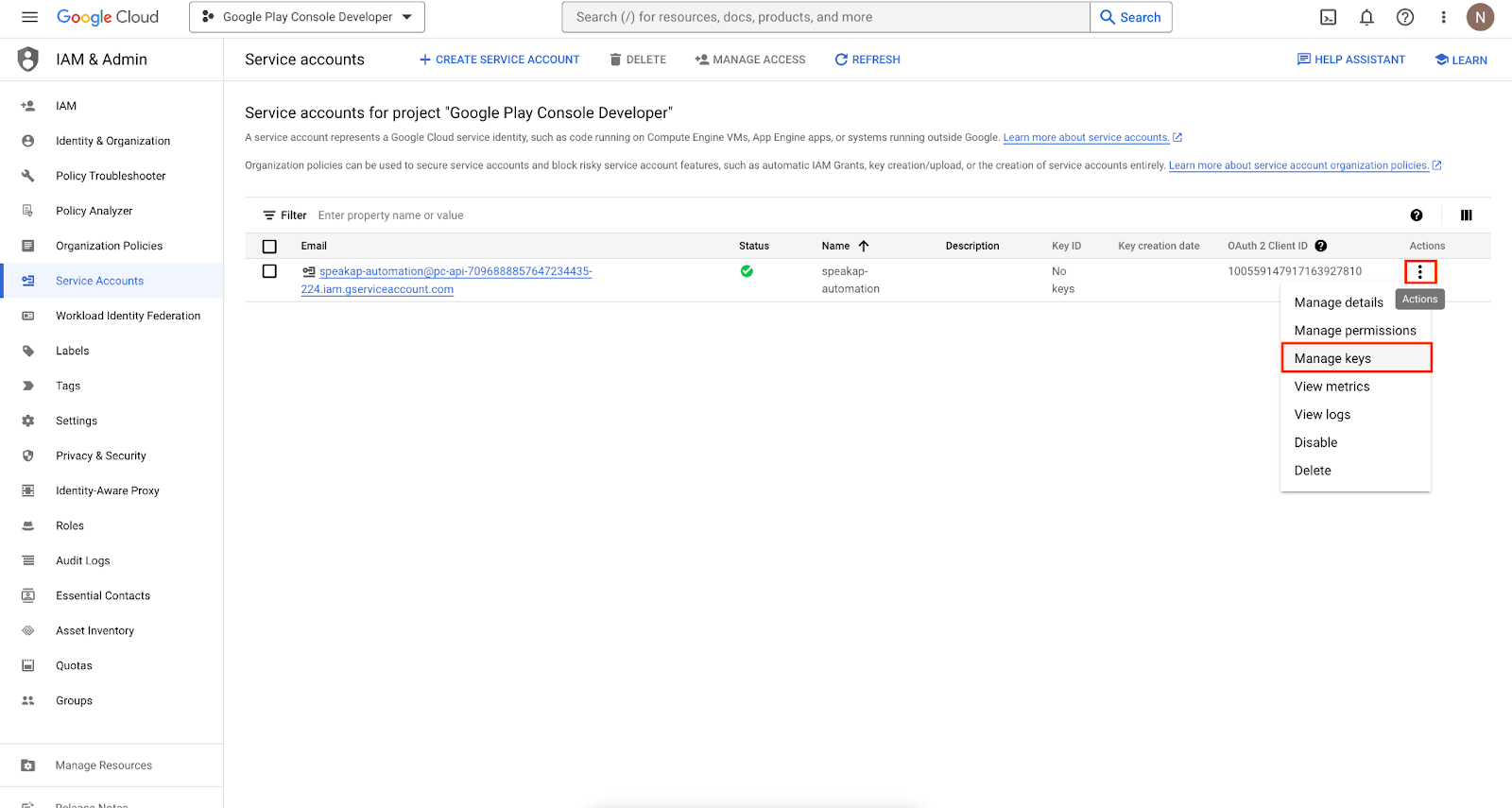Click the Workload Identity Federation icon
1512x808 pixels.
(28, 316)
